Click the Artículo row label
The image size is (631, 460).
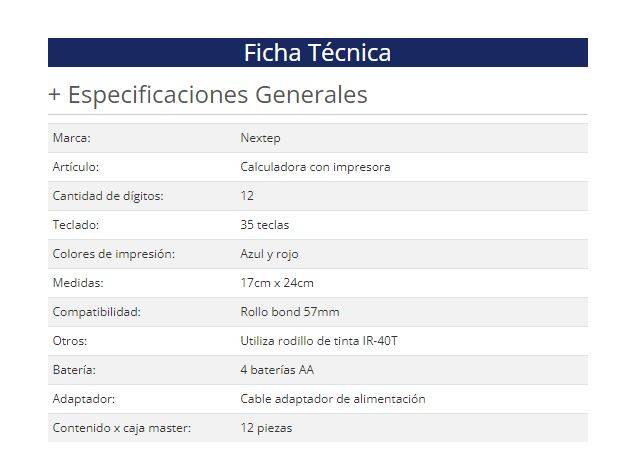[x=76, y=167]
